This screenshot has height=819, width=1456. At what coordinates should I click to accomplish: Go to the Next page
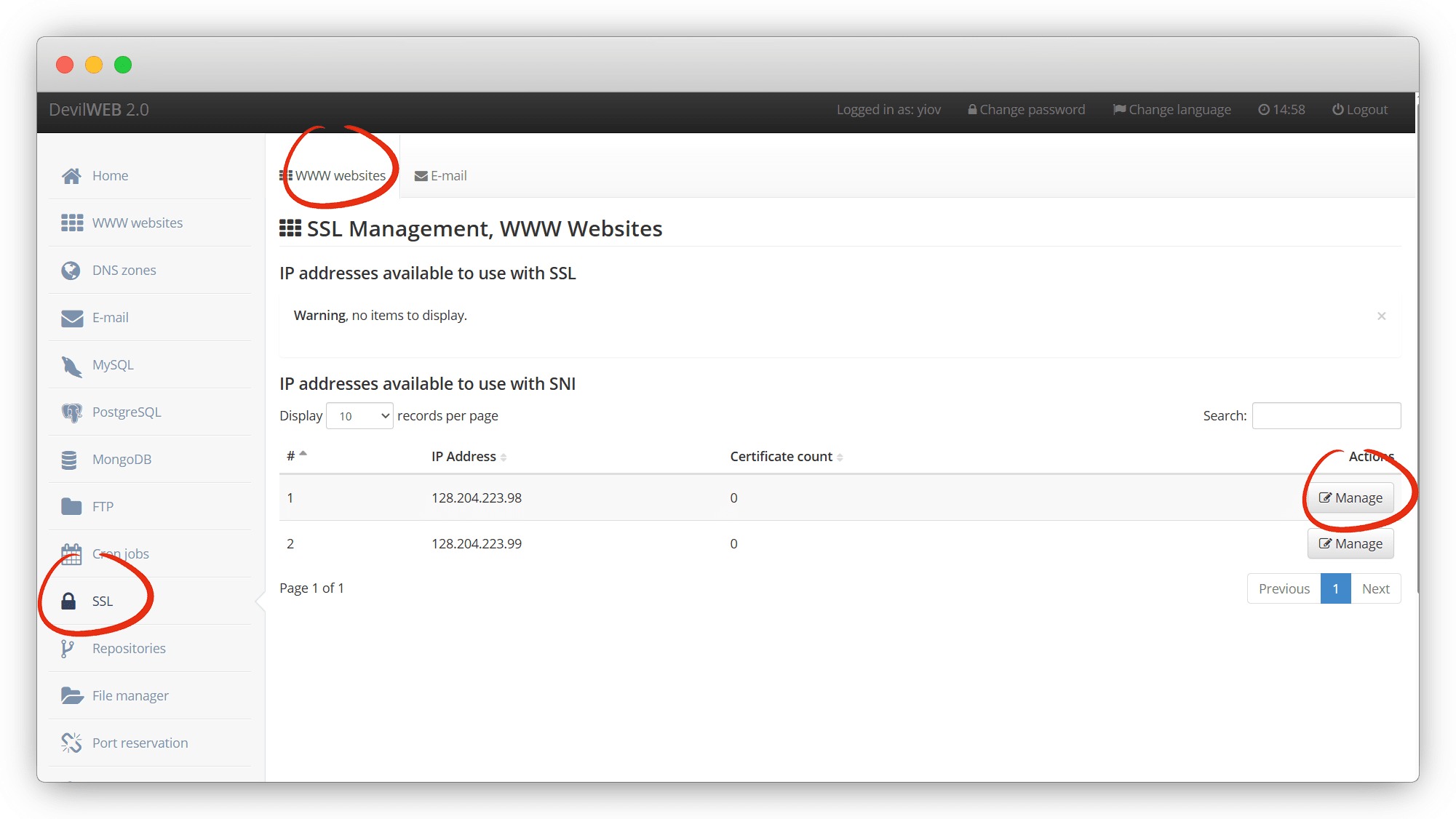[x=1375, y=589]
